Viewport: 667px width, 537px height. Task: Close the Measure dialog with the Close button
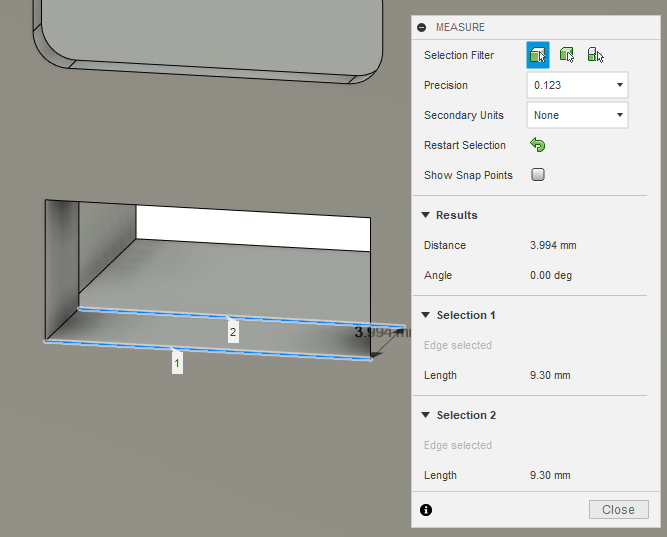point(619,510)
